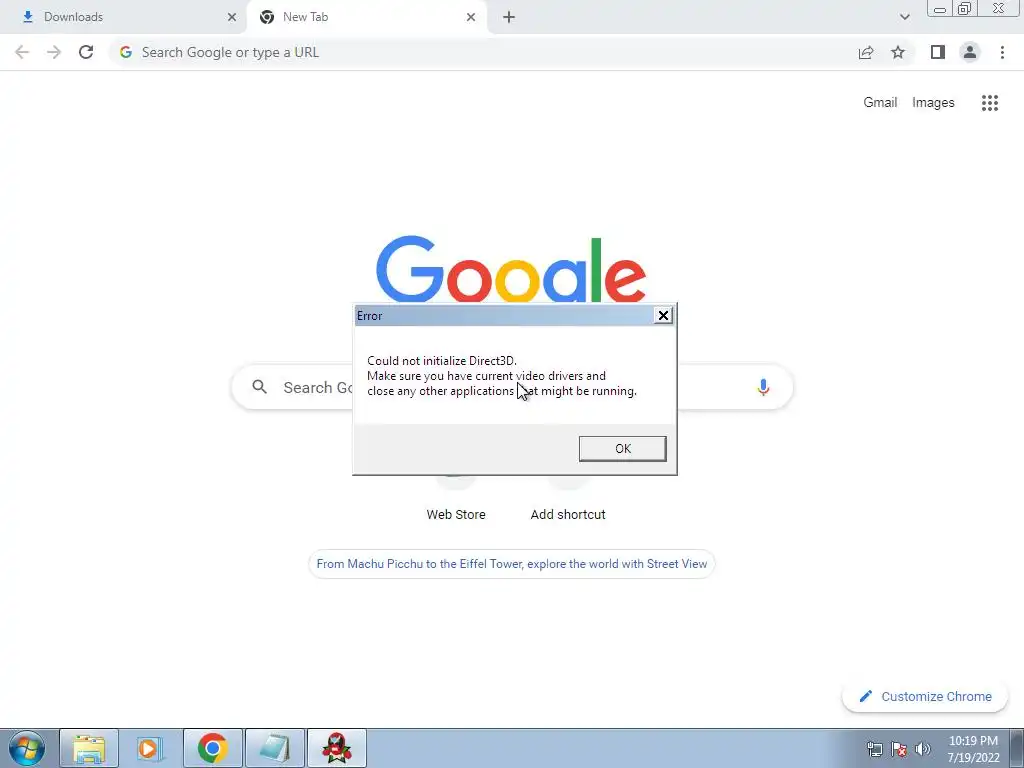Screen dimensions: 1024x768
Task: Open the Machu Picchu Street View promo link
Action: 511,564
